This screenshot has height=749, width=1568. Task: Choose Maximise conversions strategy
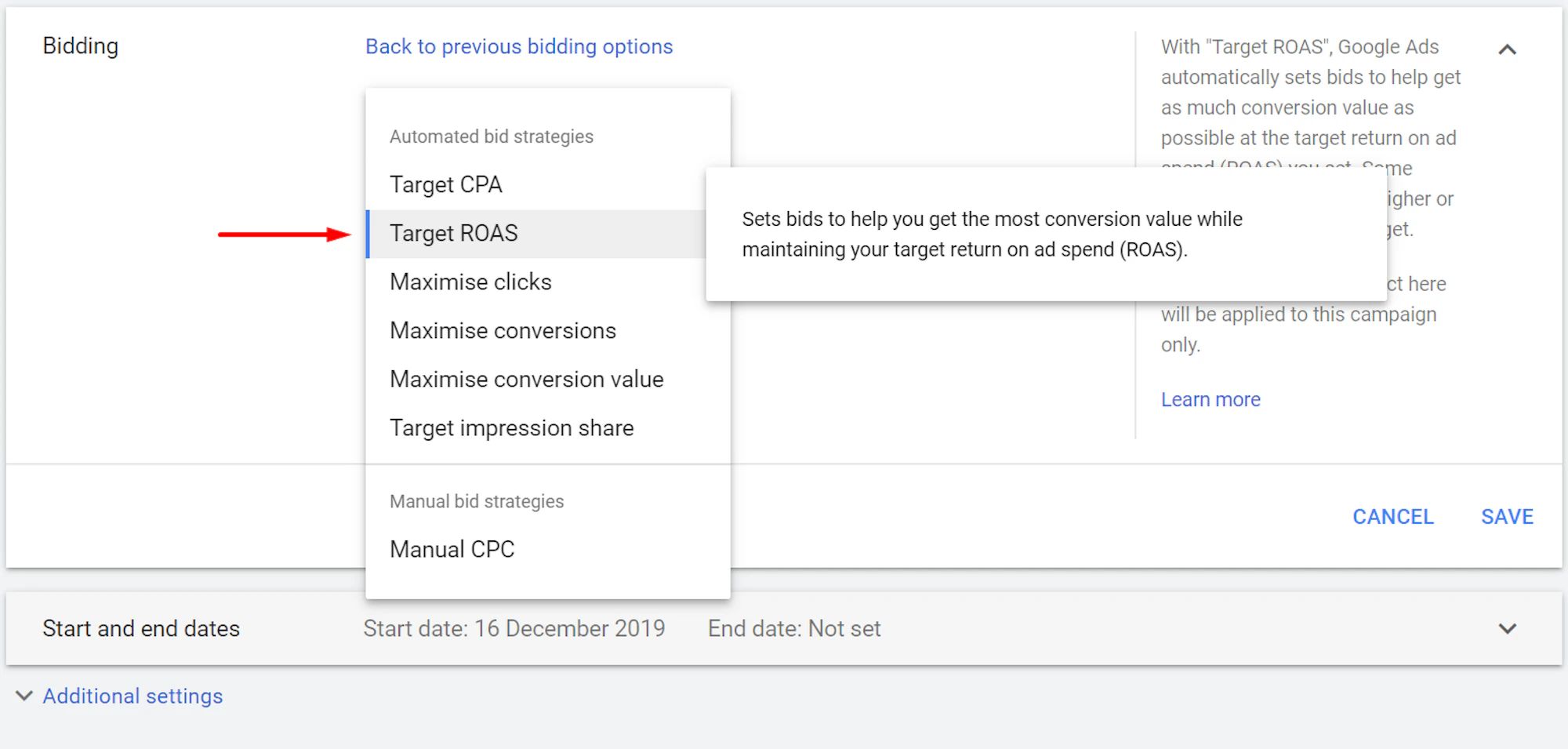point(503,330)
